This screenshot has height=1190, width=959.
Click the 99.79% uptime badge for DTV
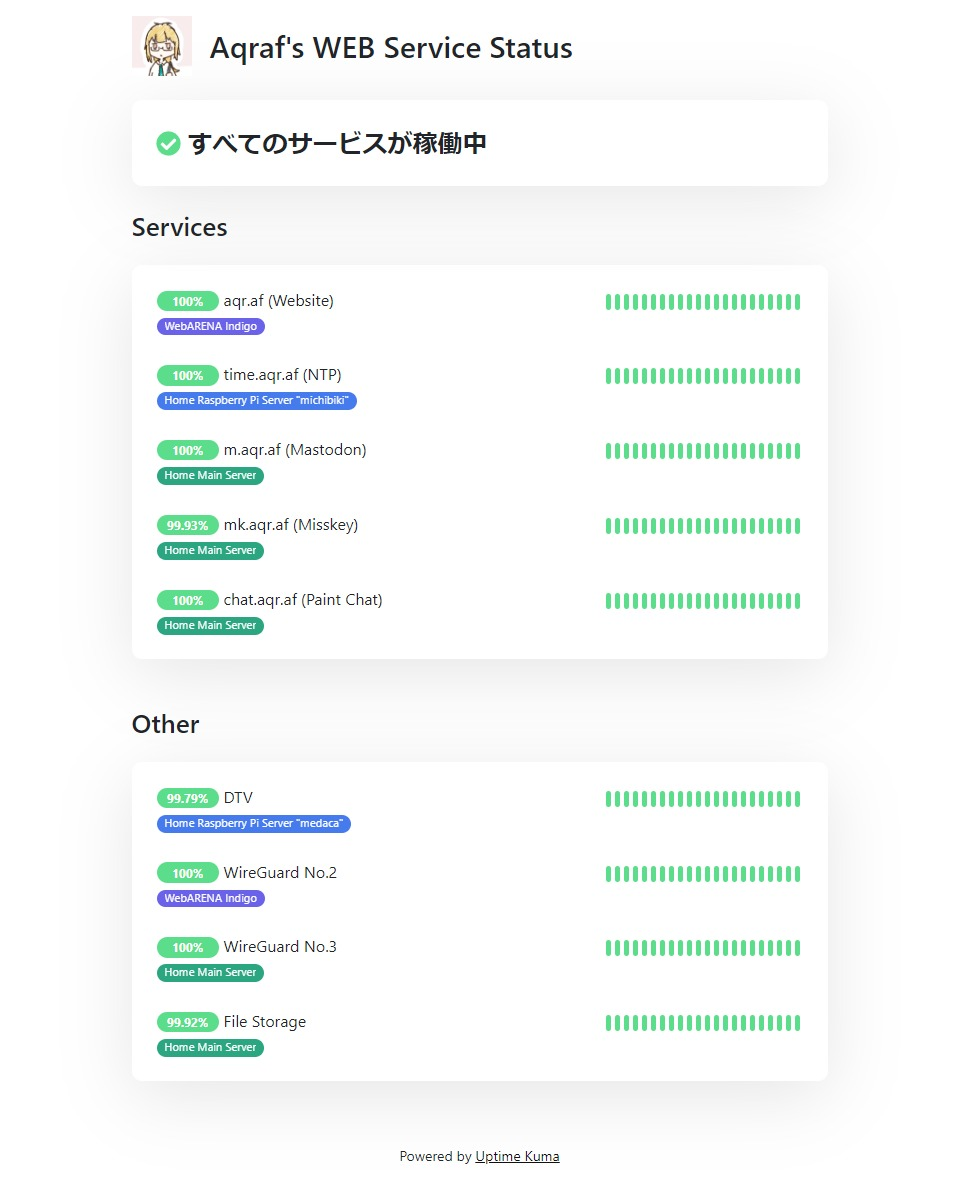click(x=187, y=798)
